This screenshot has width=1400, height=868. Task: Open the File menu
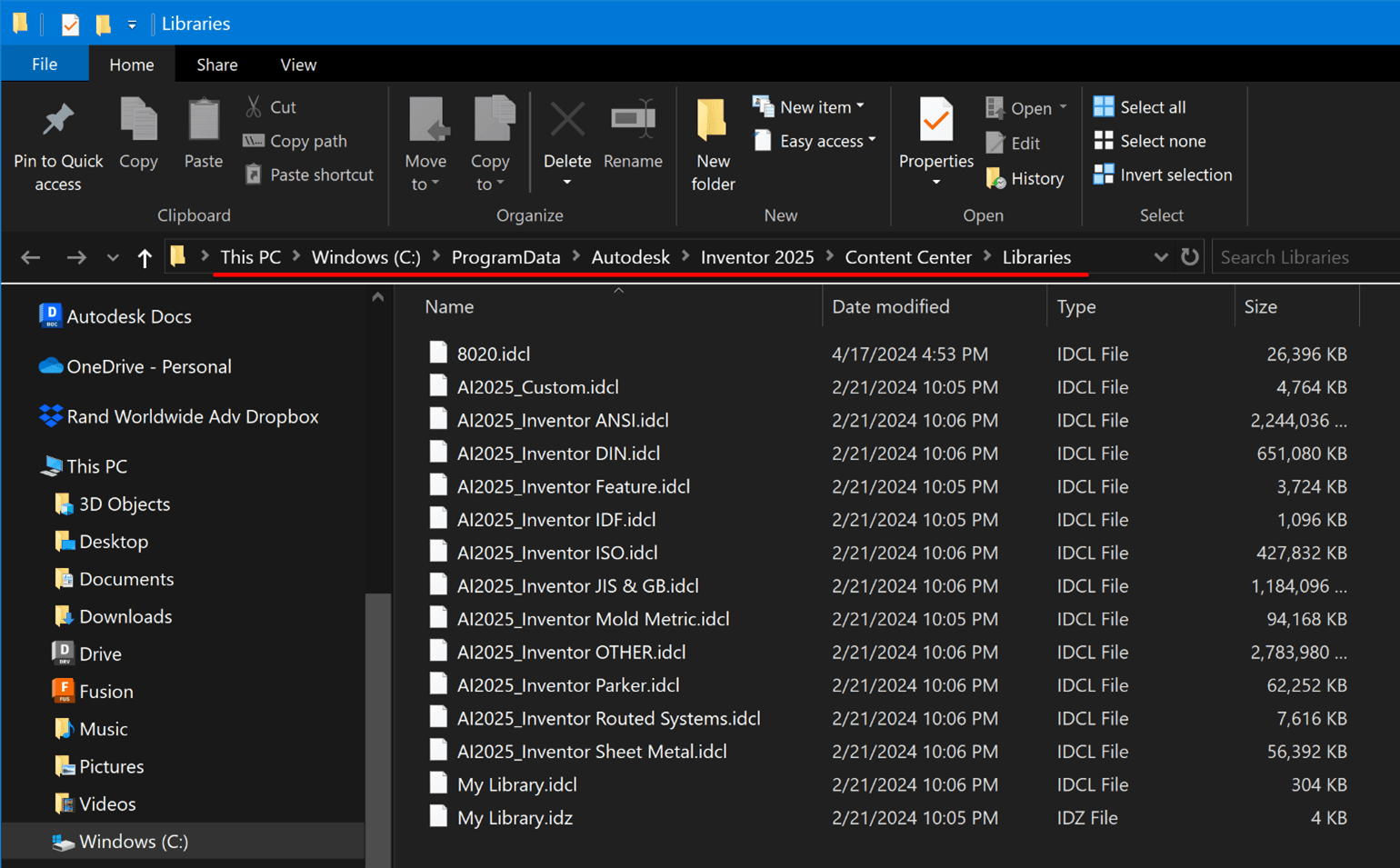(45, 65)
